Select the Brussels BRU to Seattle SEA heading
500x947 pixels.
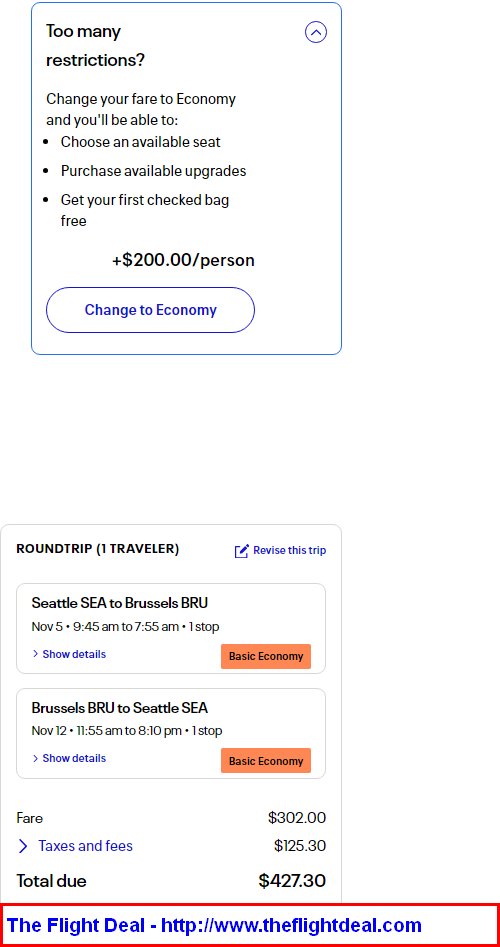coord(120,707)
